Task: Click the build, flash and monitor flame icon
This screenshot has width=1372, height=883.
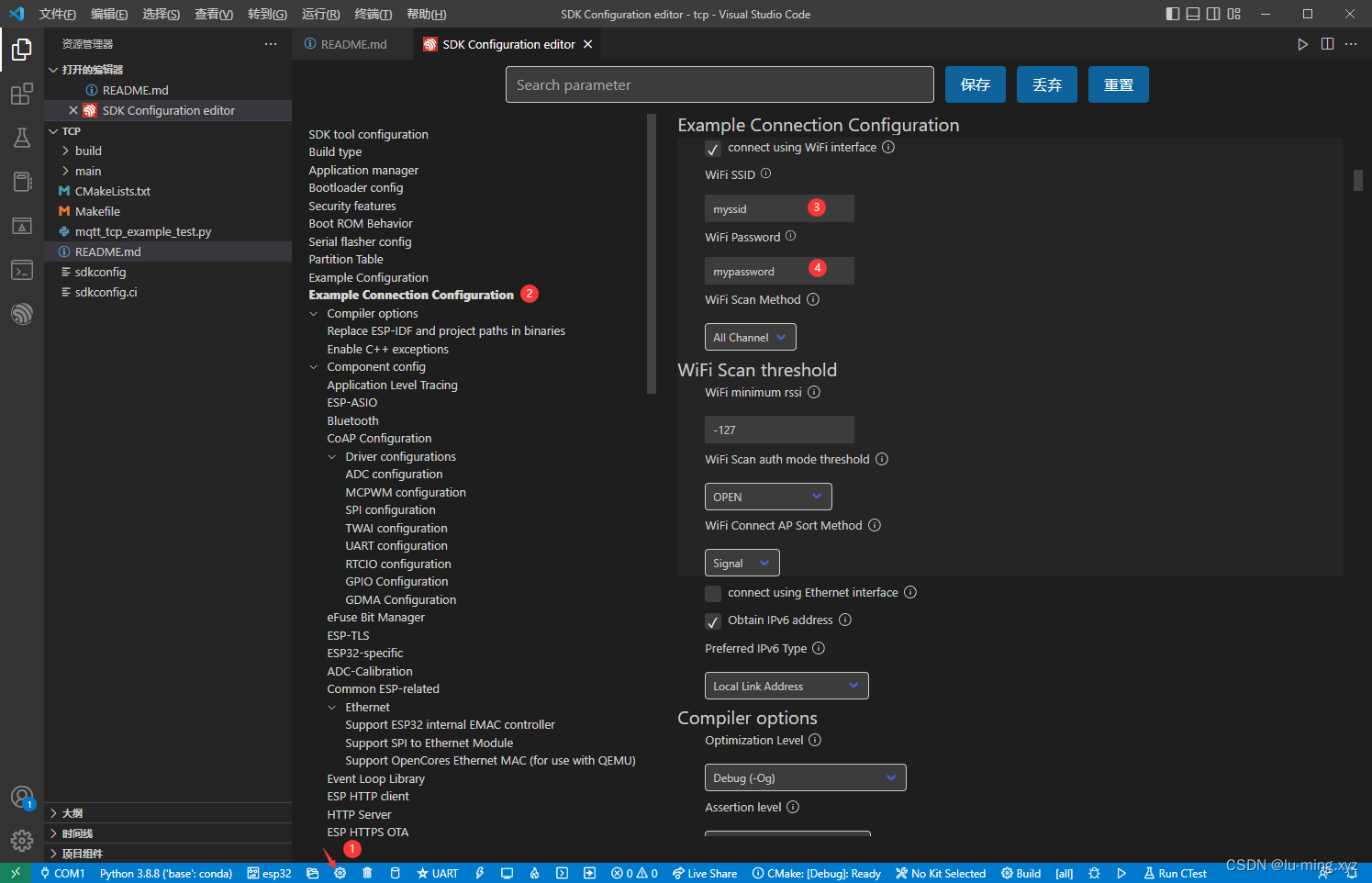Action: [x=534, y=873]
